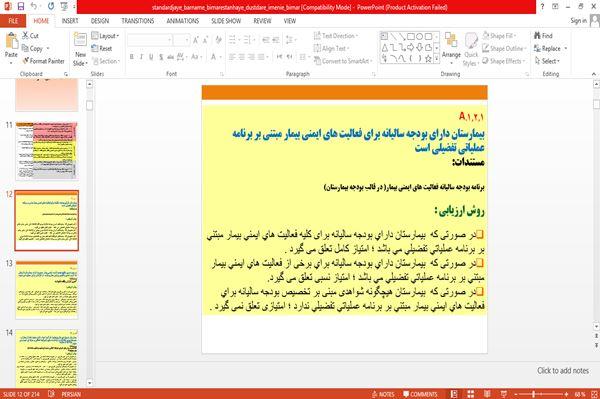Open the FILE tab

pos(13,21)
